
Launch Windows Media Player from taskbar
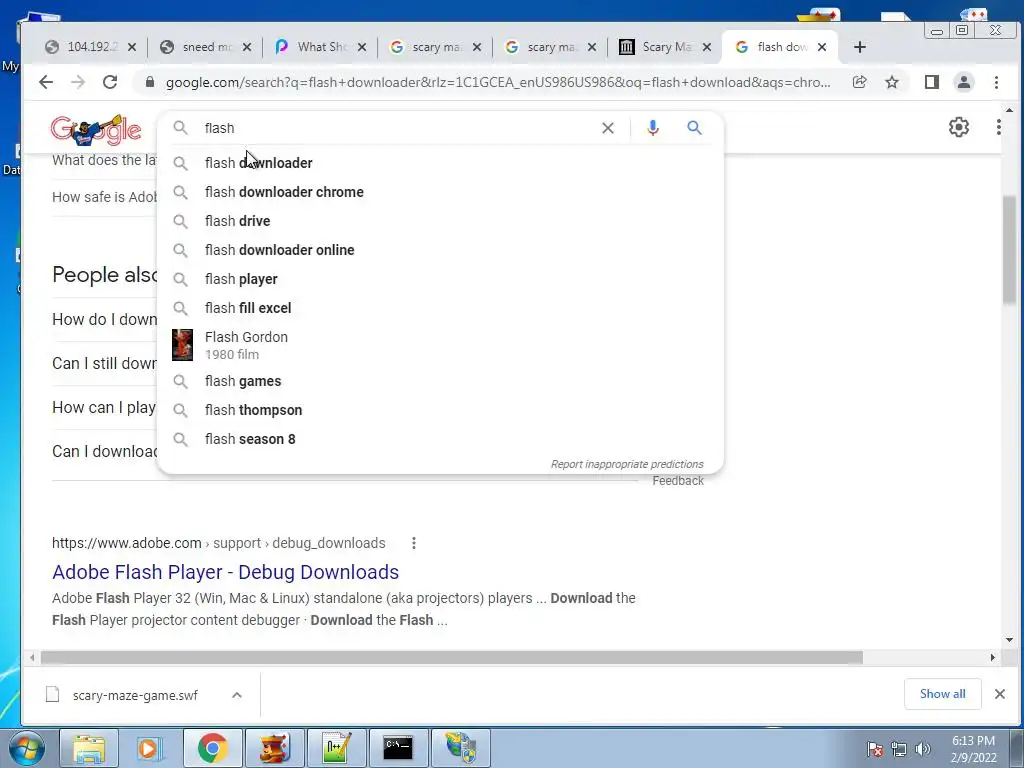tap(150, 748)
